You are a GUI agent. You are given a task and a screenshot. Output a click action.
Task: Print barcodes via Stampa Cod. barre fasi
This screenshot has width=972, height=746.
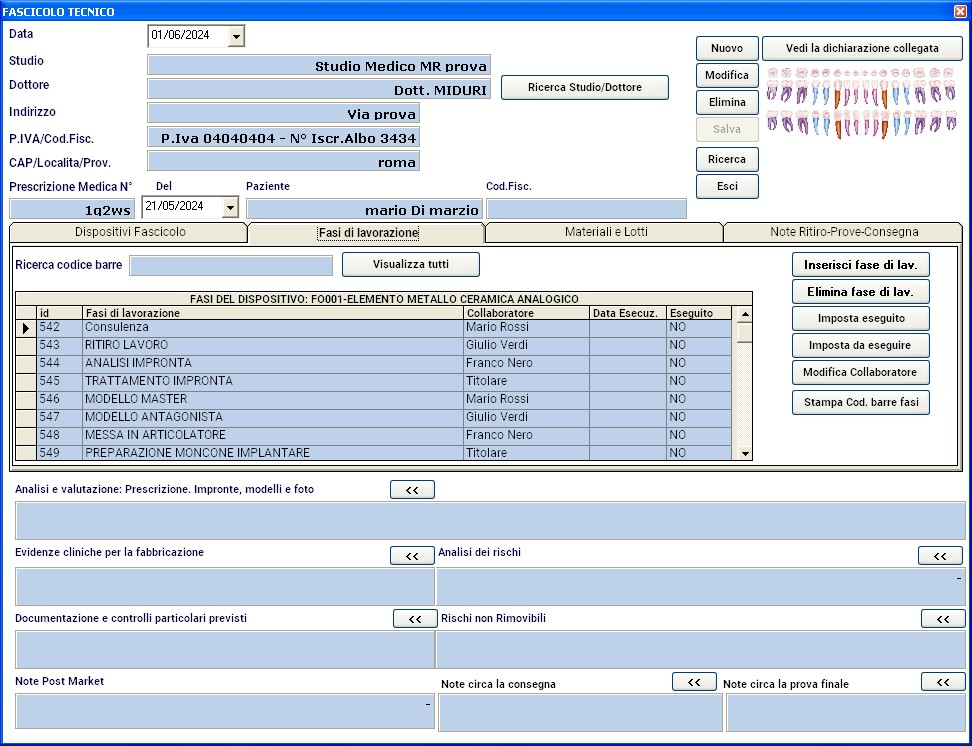pos(860,402)
